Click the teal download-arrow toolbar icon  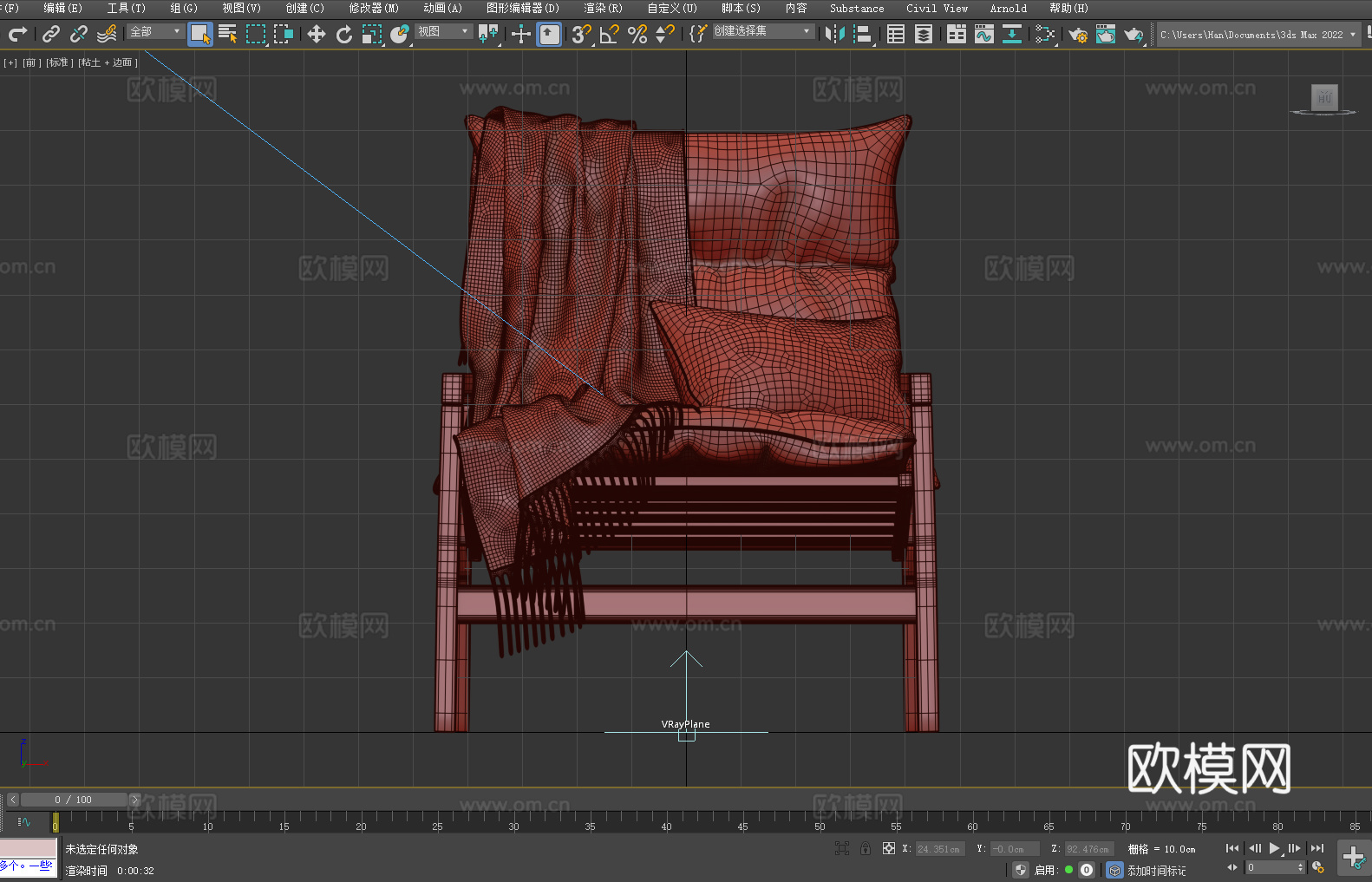(x=1012, y=34)
